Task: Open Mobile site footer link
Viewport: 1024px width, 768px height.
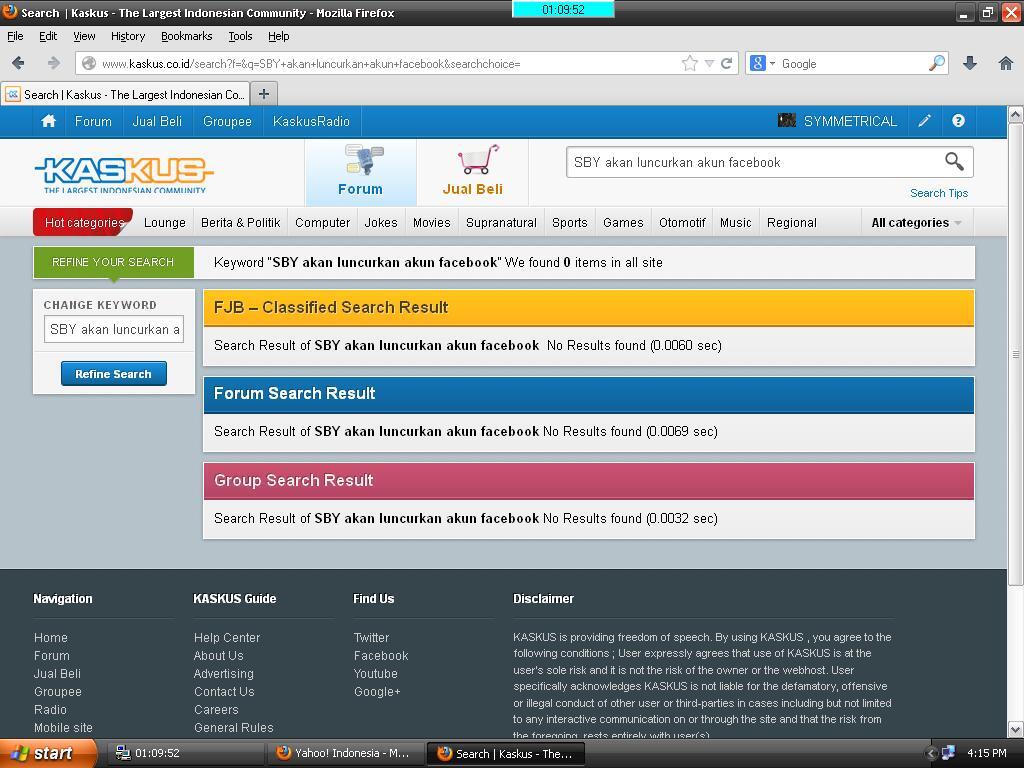Action: coord(63,727)
